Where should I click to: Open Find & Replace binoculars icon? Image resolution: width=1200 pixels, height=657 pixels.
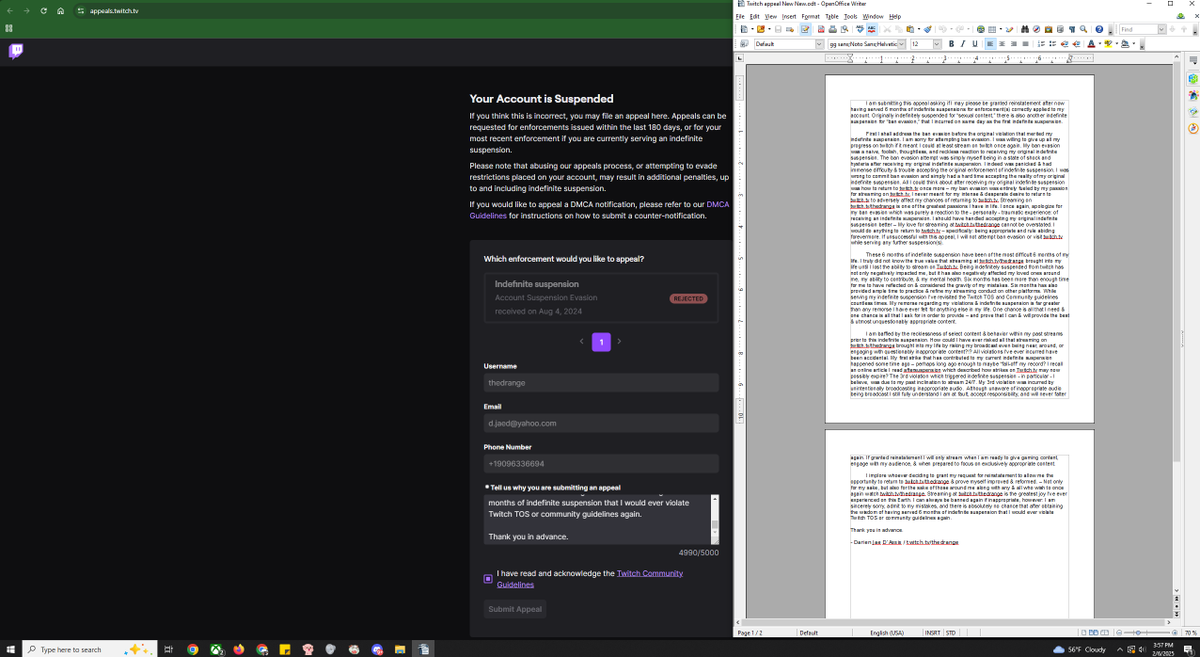[x=1025, y=29]
